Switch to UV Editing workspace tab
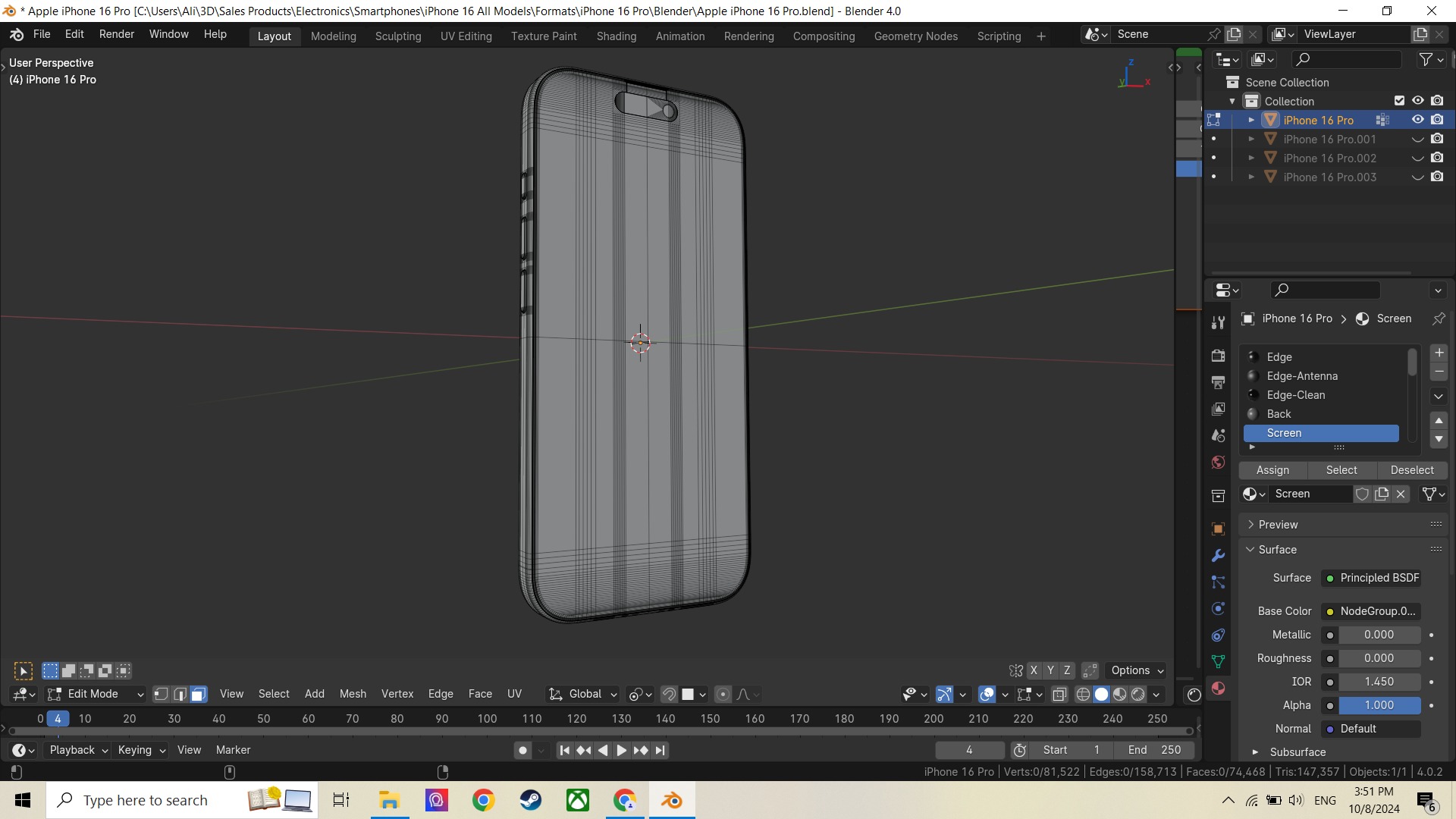Viewport: 1456px width, 819px height. [x=466, y=36]
